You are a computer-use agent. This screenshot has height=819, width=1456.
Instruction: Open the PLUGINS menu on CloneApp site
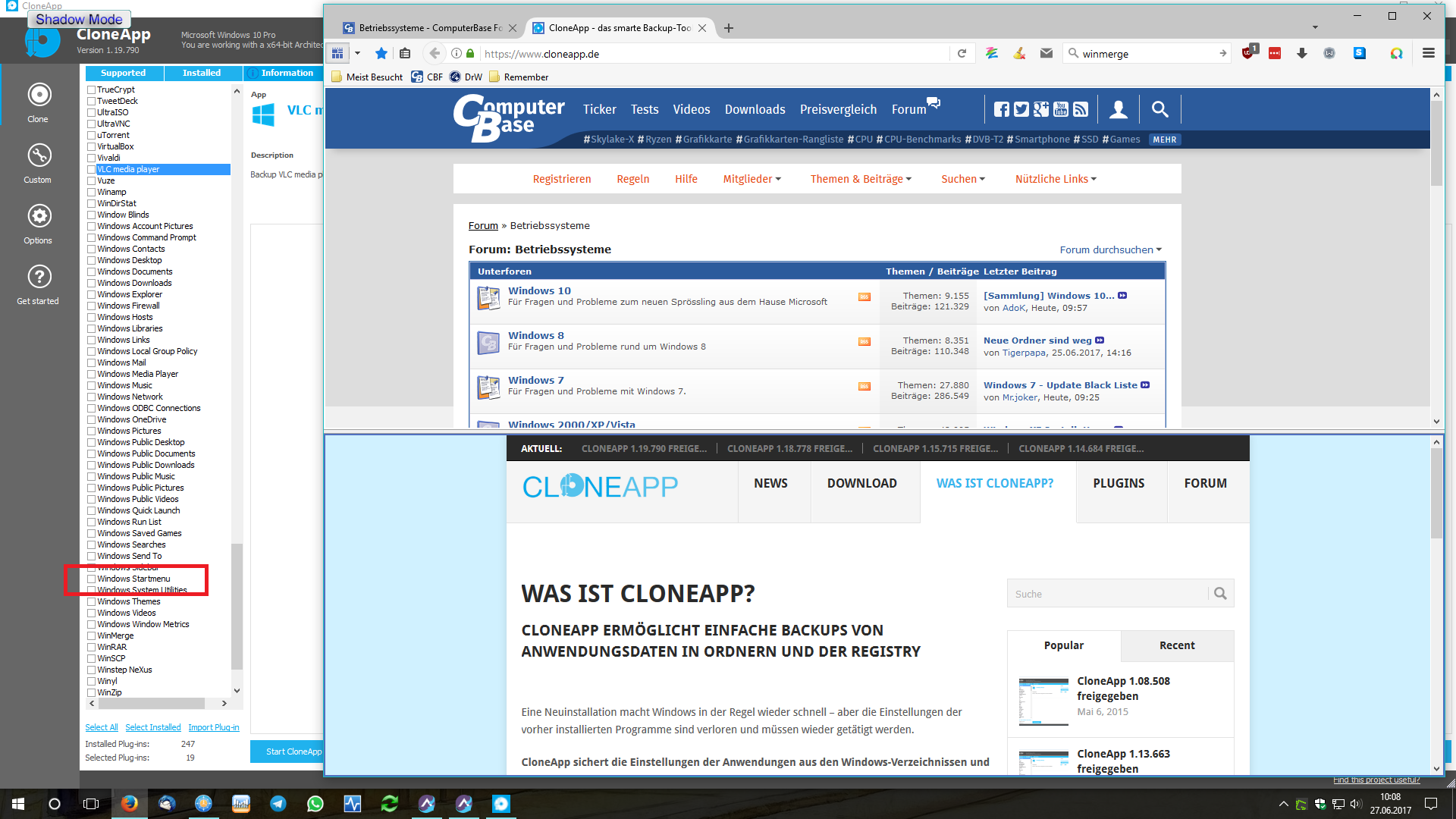point(1119,484)
